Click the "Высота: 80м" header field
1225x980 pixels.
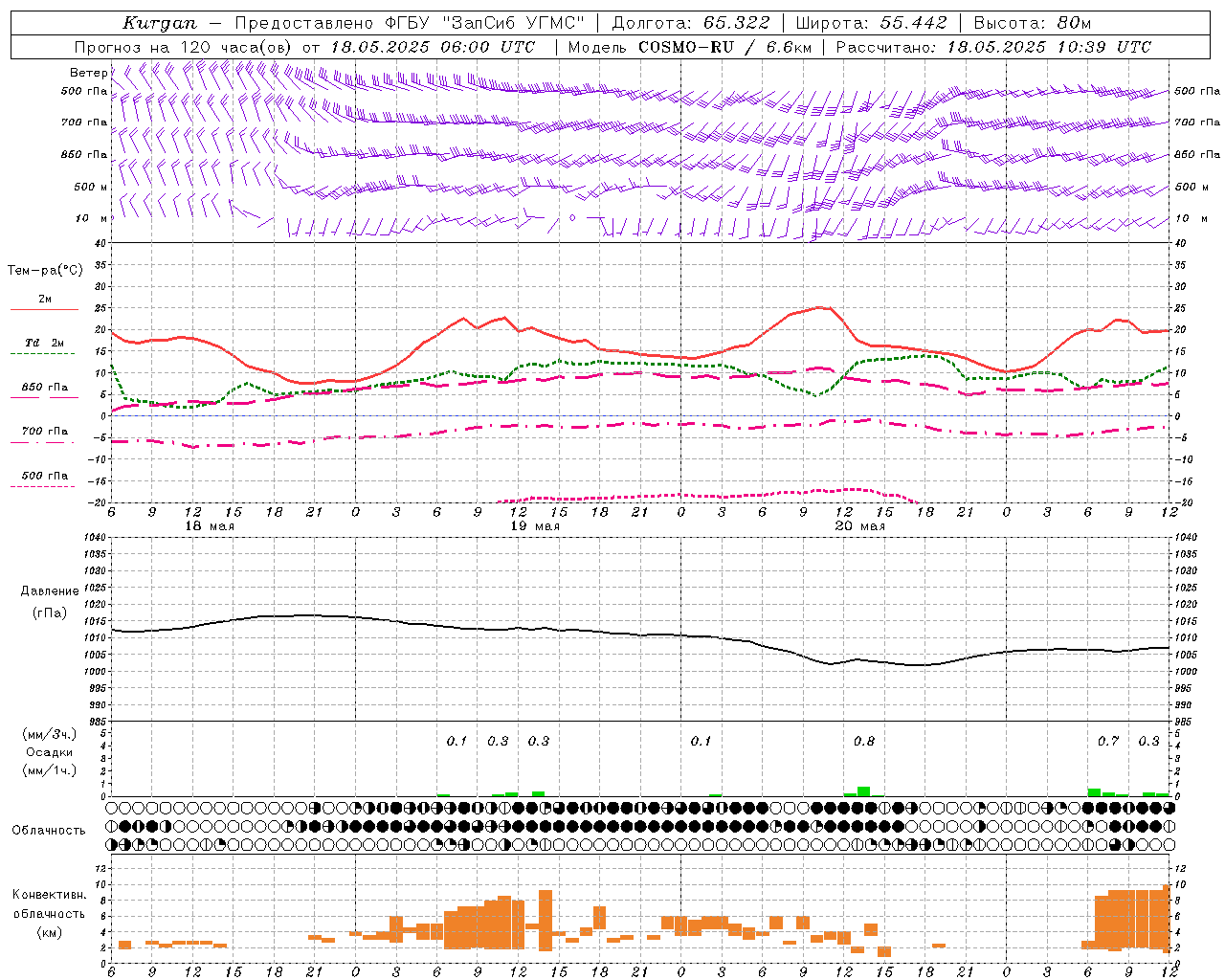[1033, 23]
